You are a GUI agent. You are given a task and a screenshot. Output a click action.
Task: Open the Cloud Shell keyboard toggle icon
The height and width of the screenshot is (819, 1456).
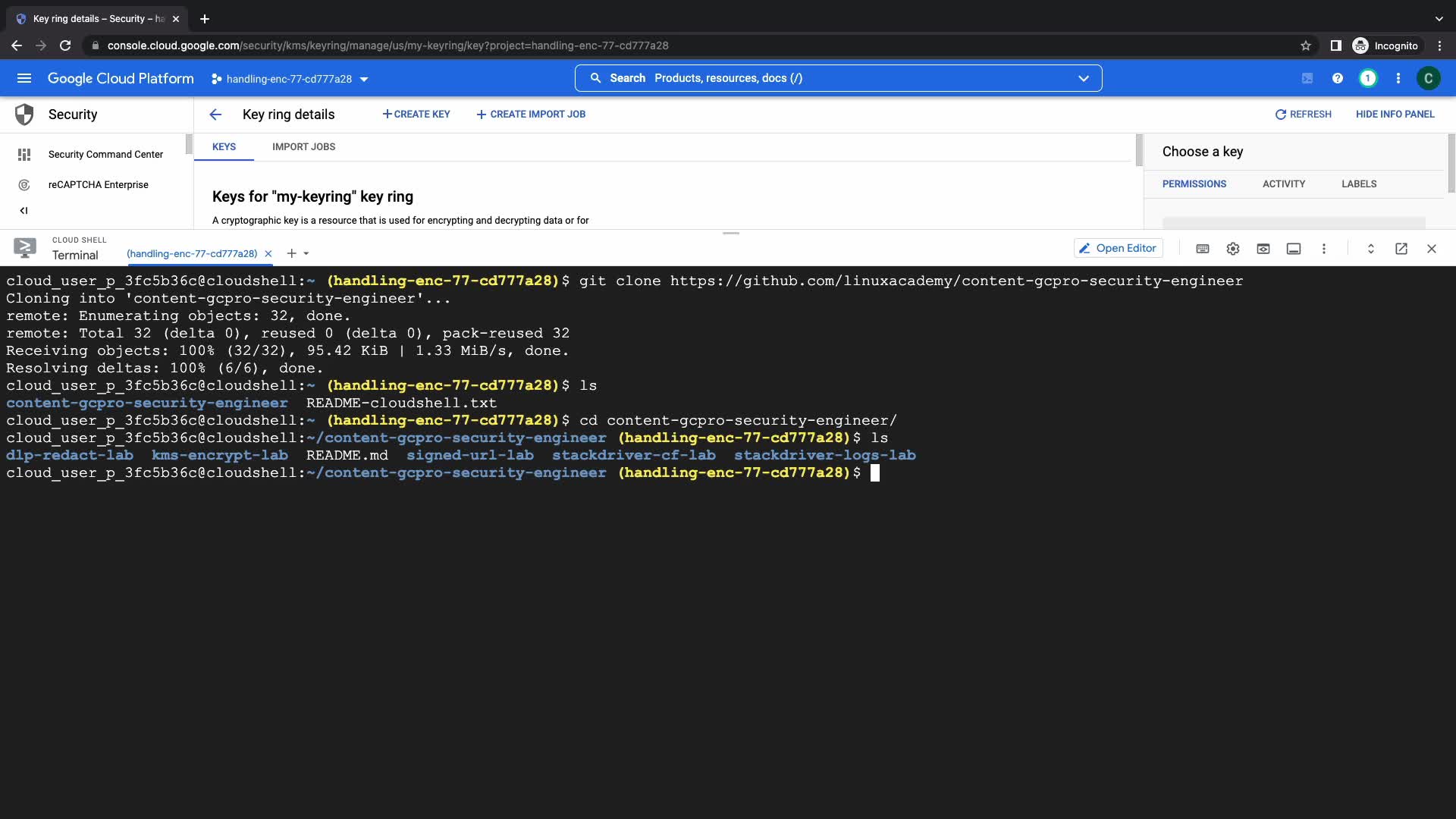[1203, 249]
